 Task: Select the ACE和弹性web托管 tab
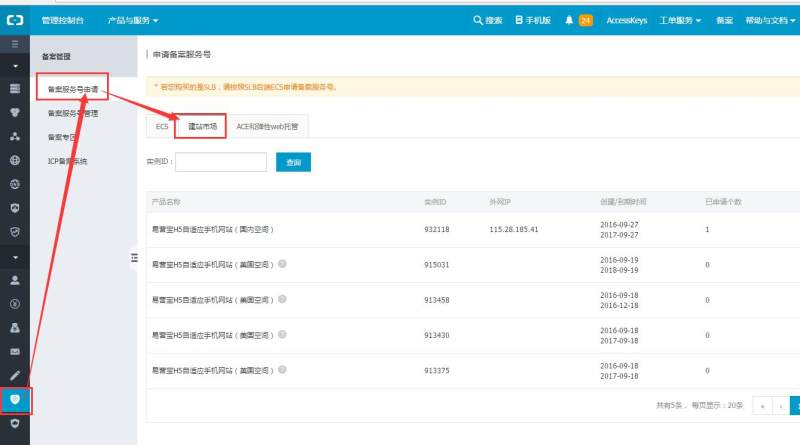pyautogui.click(x=268, y=126)
